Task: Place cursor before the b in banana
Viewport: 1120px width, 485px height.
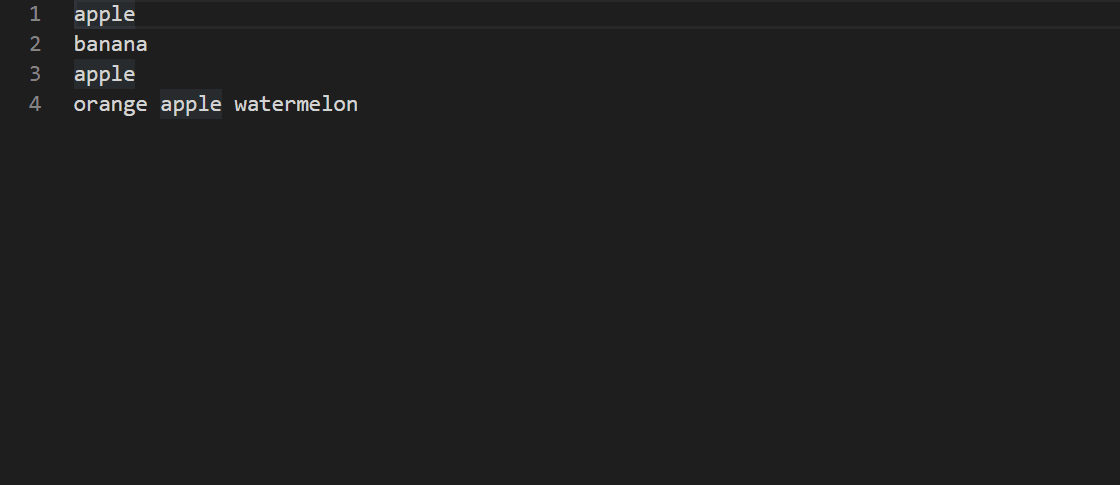Action: (x=74, y=44)
